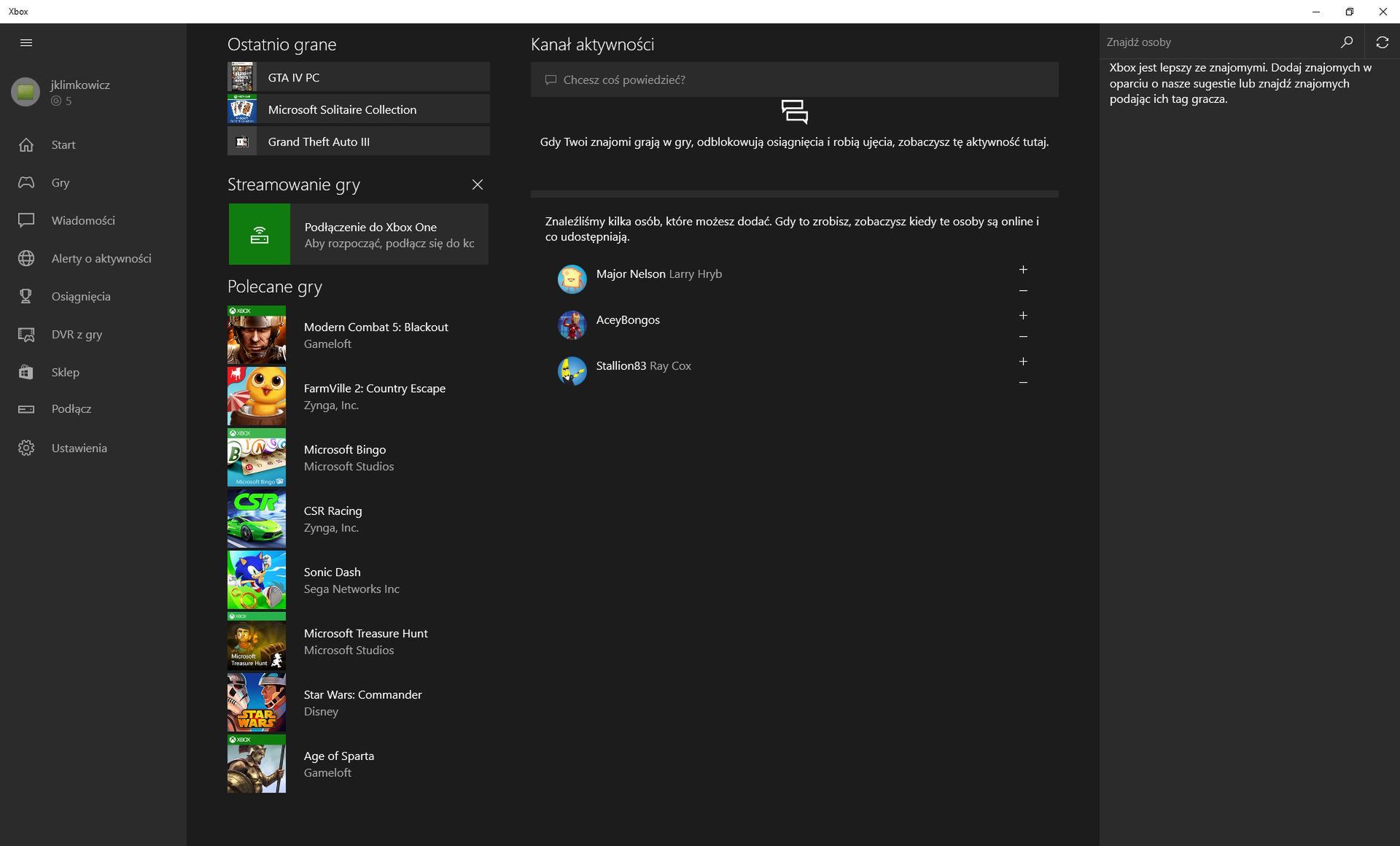Open the Alerty o aktywności globe icon
The height and width of the screenshot is (846, 1400).
(26, 258)
